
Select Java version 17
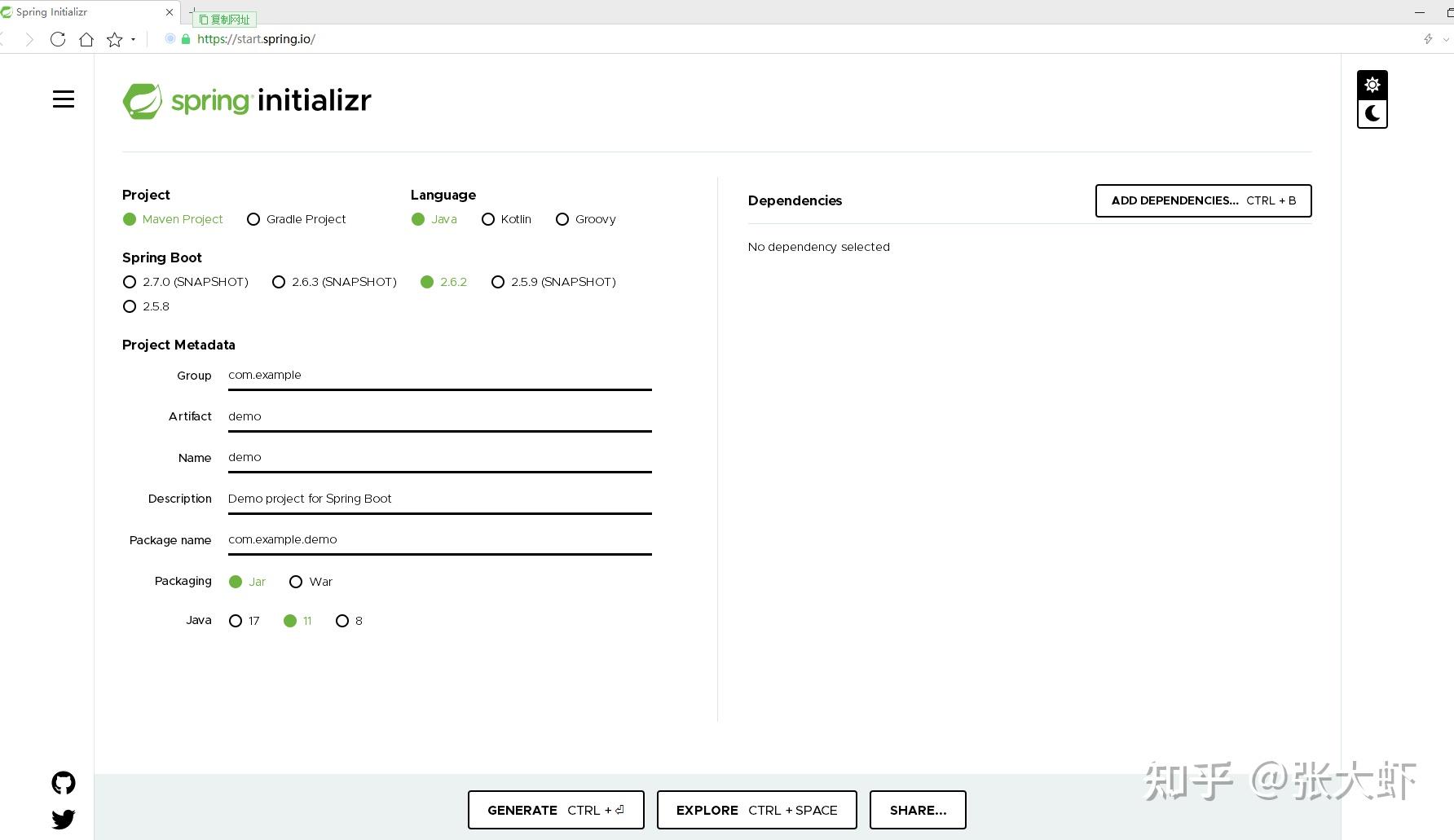click(245, 621)
